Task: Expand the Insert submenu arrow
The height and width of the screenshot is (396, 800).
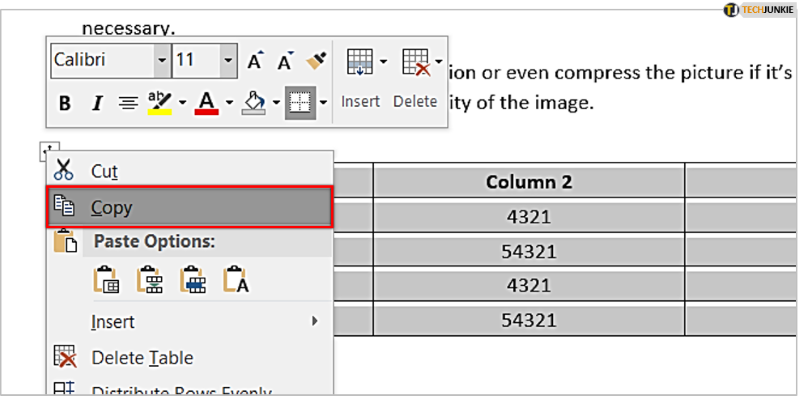Action: coord(315,321)
